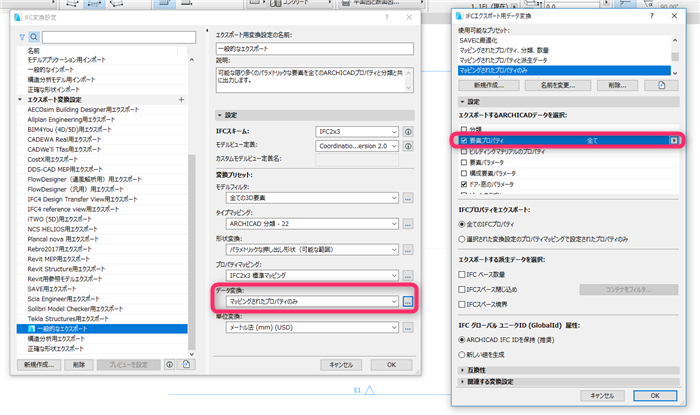This screenshot has height=415, width=700.
Task: Select the 新しい値を生成 radio button
Action: [x=462, y=355]
